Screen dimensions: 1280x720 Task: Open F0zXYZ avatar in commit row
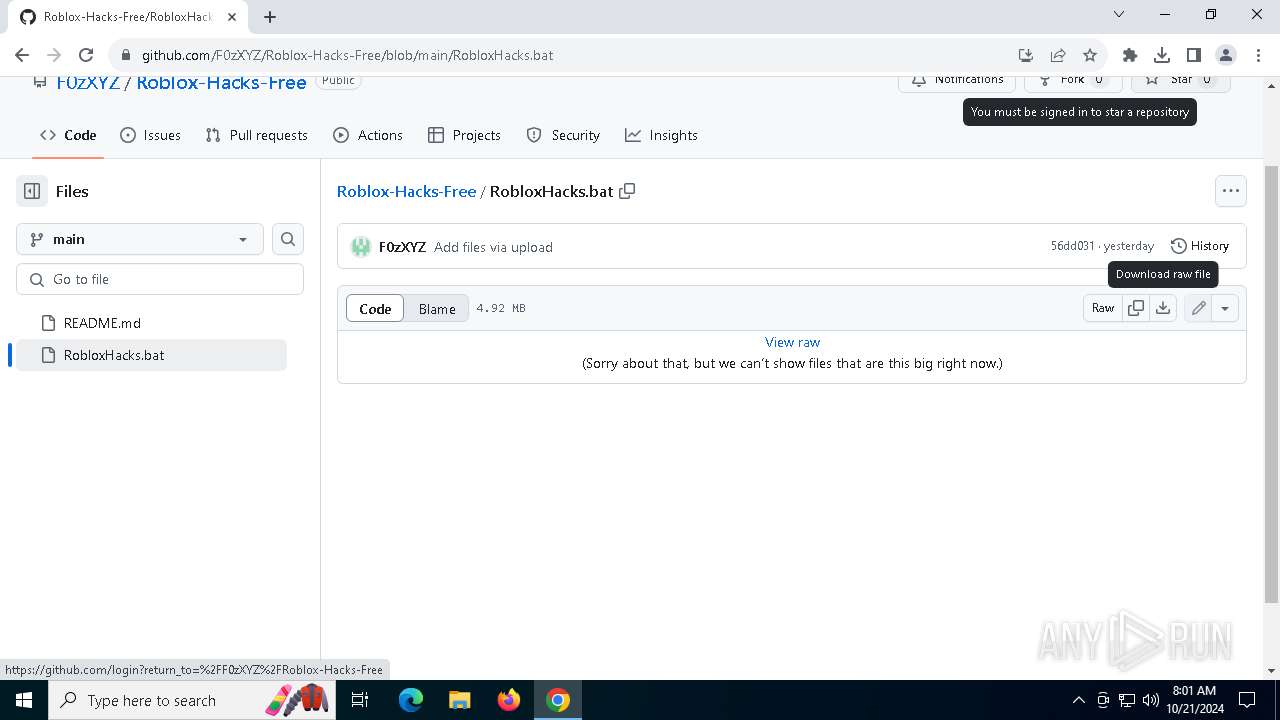tap(361, 247)
